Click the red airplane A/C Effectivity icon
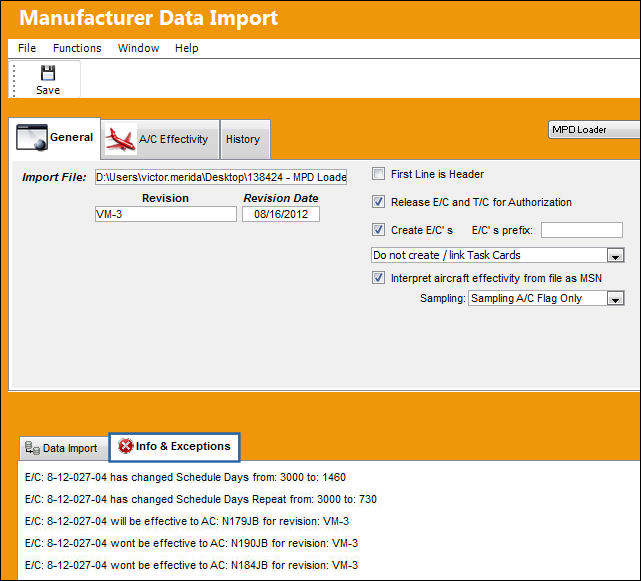The image size is (641, 581). (x=120, y=140)
